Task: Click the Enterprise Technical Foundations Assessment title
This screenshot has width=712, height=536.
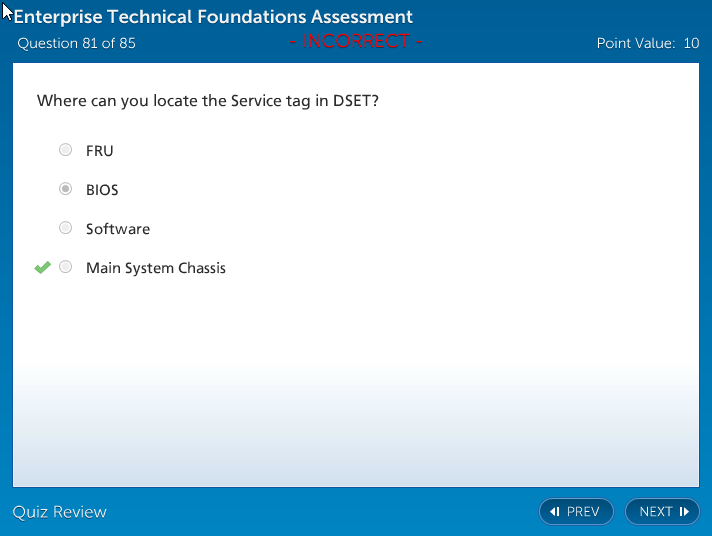Action: pos(213,17)
